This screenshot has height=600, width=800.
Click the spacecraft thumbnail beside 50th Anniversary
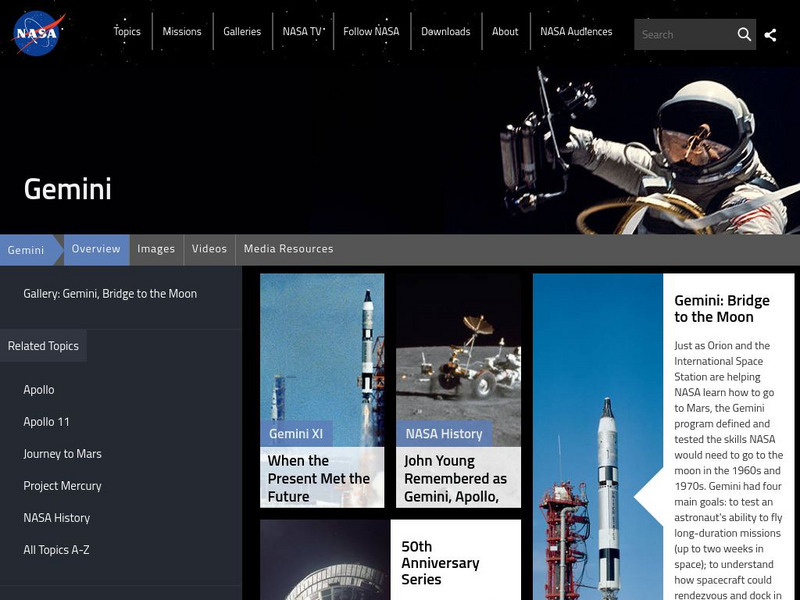325,560
